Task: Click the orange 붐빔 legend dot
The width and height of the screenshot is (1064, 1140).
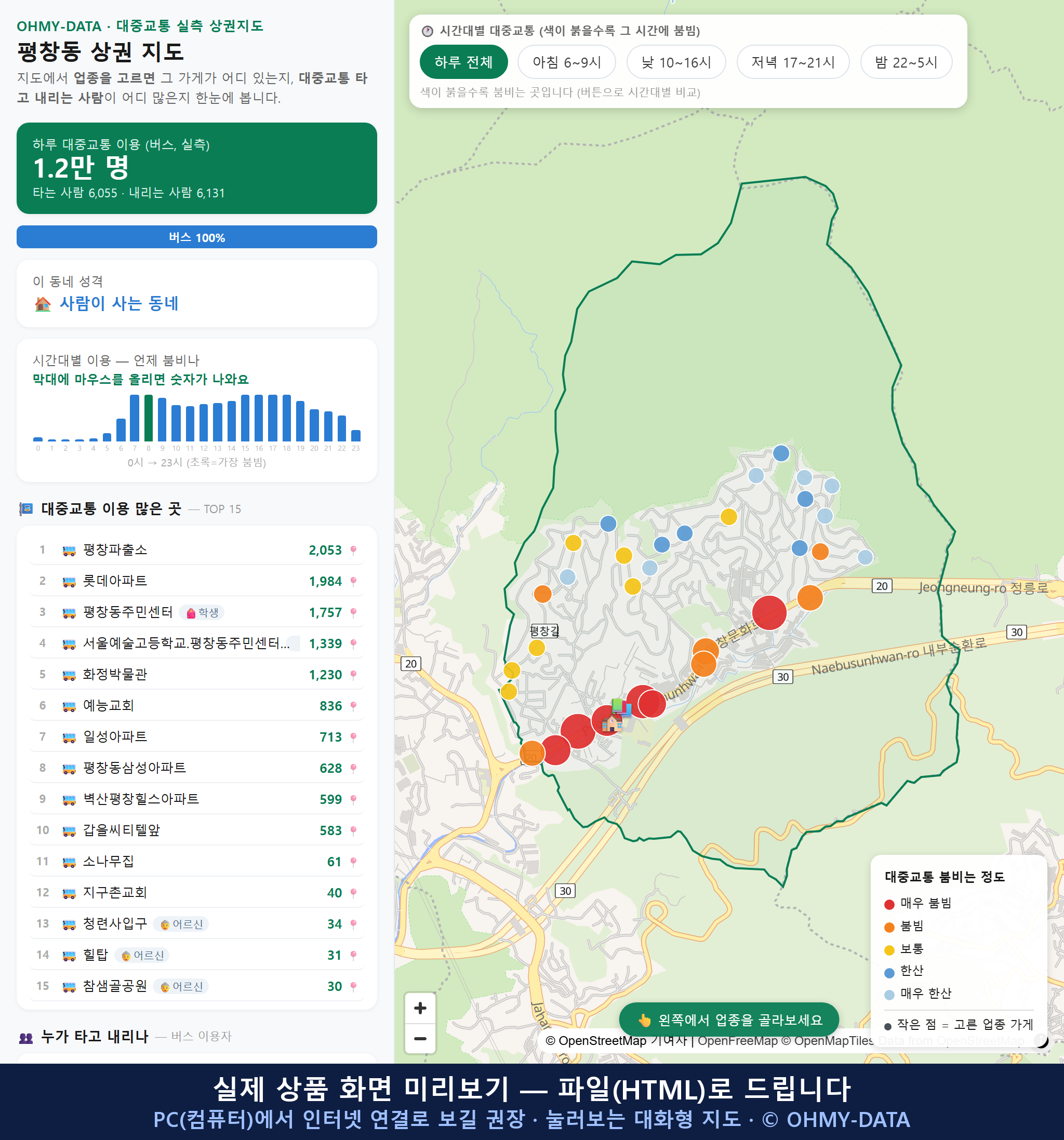Action: [x=889, y=927]
